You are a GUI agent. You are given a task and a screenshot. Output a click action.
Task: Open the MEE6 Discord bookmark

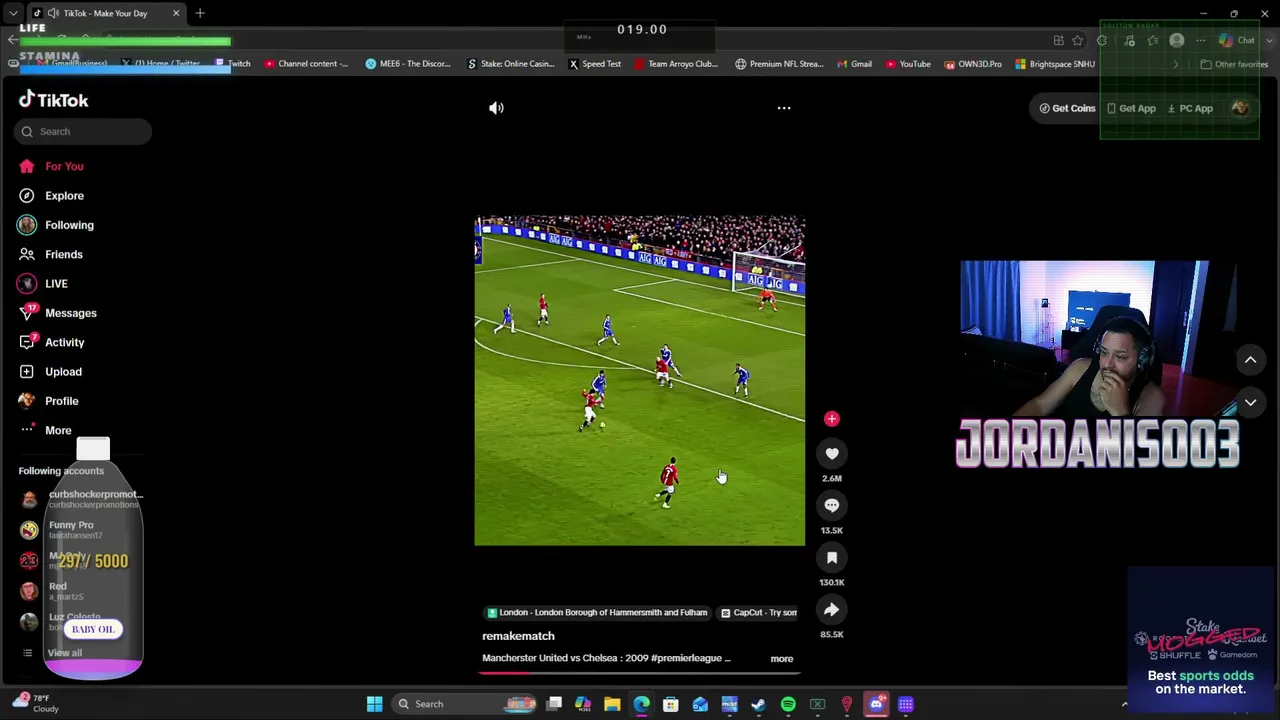click(x=407, y=64)
